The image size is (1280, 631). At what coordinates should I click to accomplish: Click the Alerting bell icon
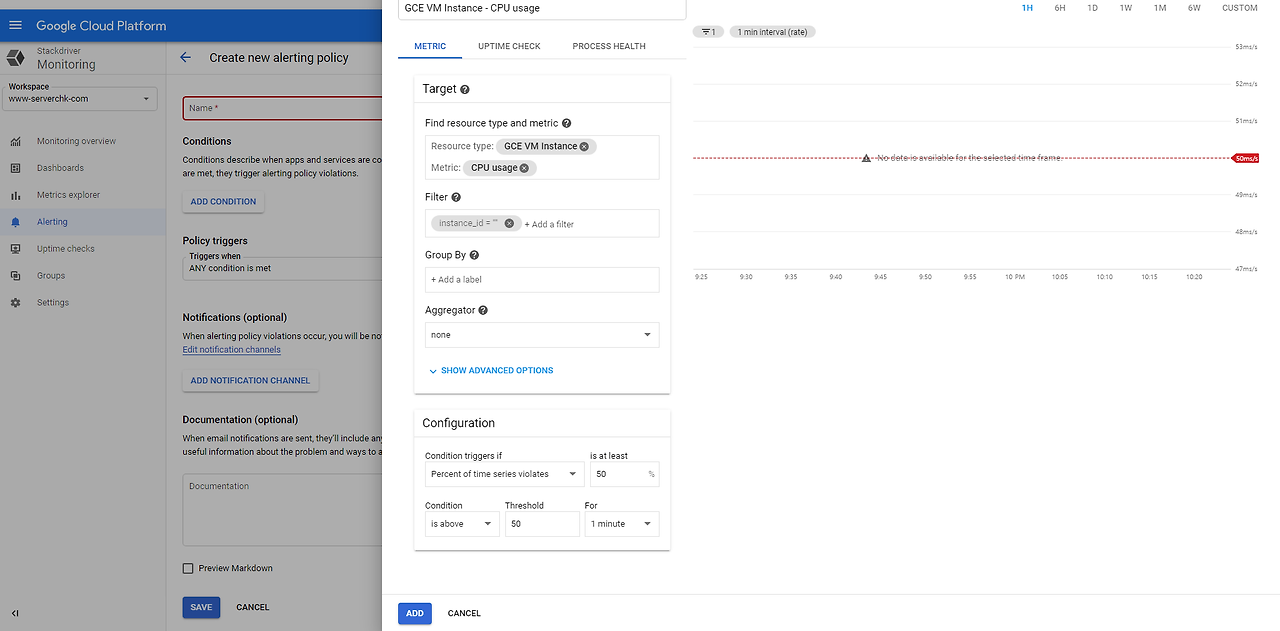tap(15, 222)
